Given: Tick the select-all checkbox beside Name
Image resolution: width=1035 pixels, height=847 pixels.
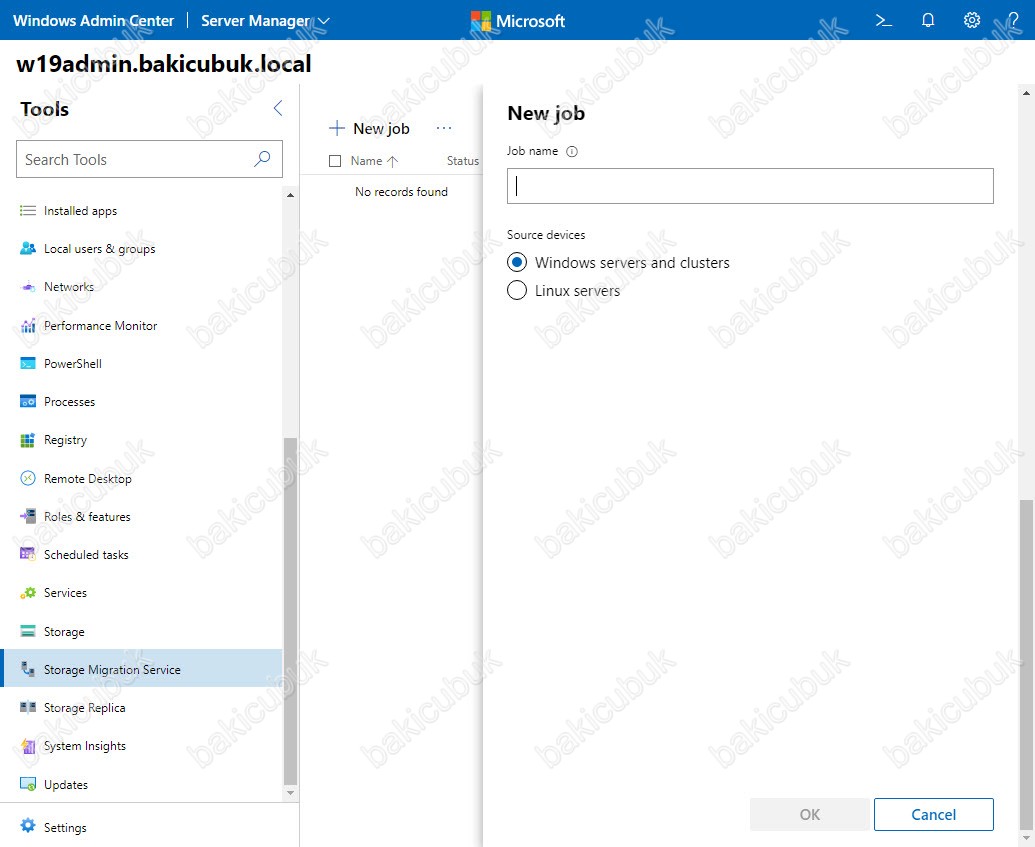Looking at the screenshot, I should tap(335, 161).
